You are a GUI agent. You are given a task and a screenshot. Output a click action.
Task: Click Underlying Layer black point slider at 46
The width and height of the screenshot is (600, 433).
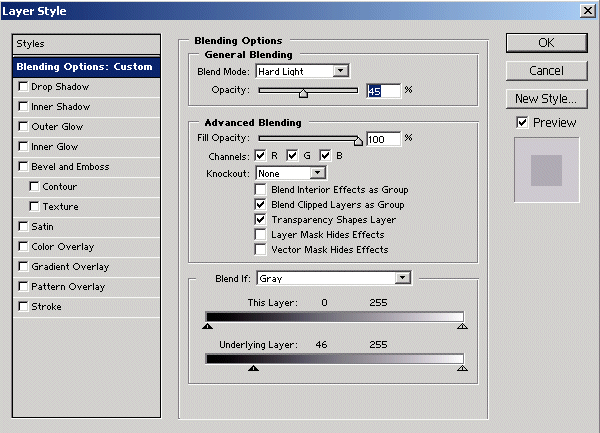[253, 368]
